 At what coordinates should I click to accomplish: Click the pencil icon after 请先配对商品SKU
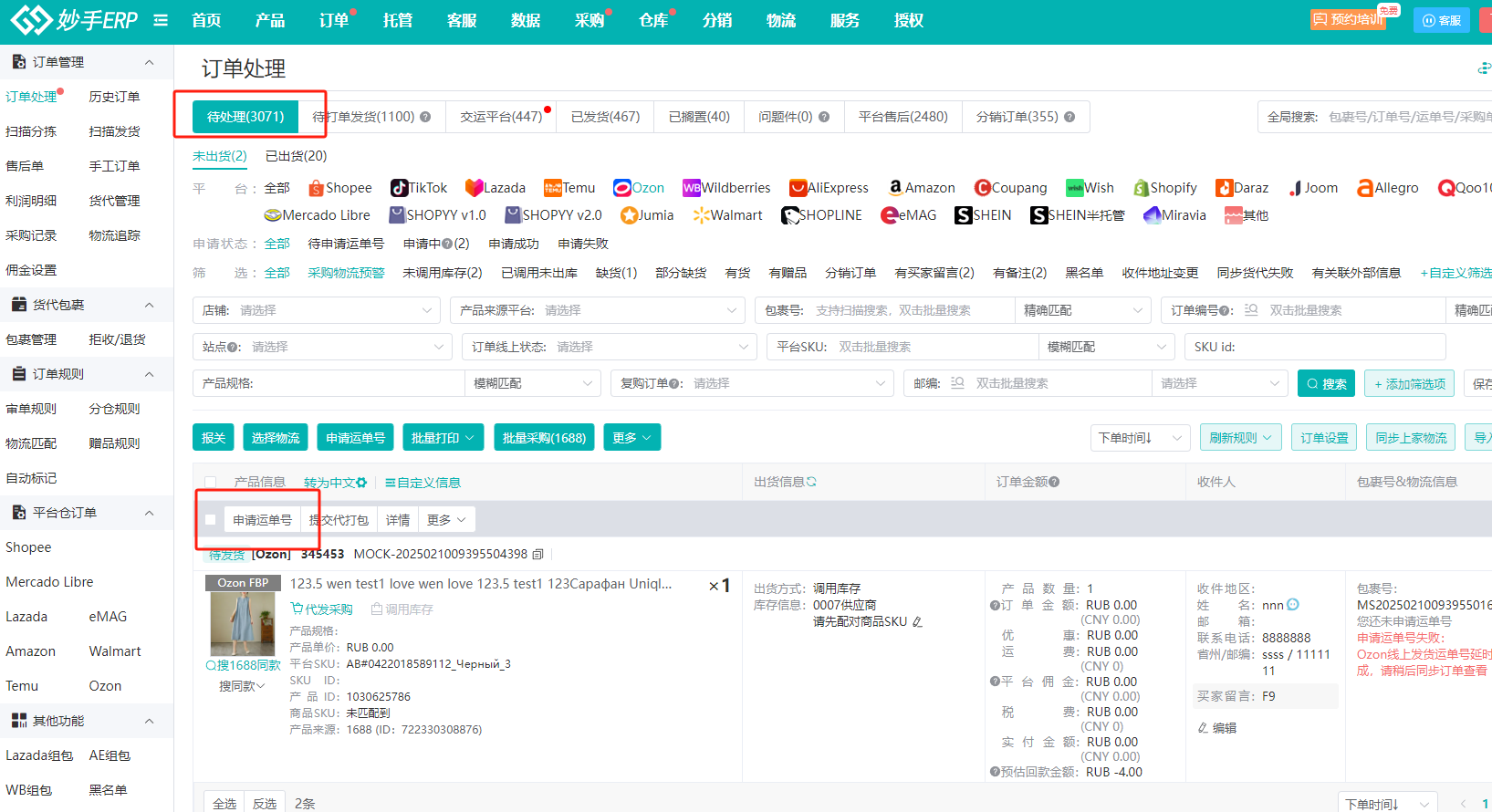click(x=918, y=622)
